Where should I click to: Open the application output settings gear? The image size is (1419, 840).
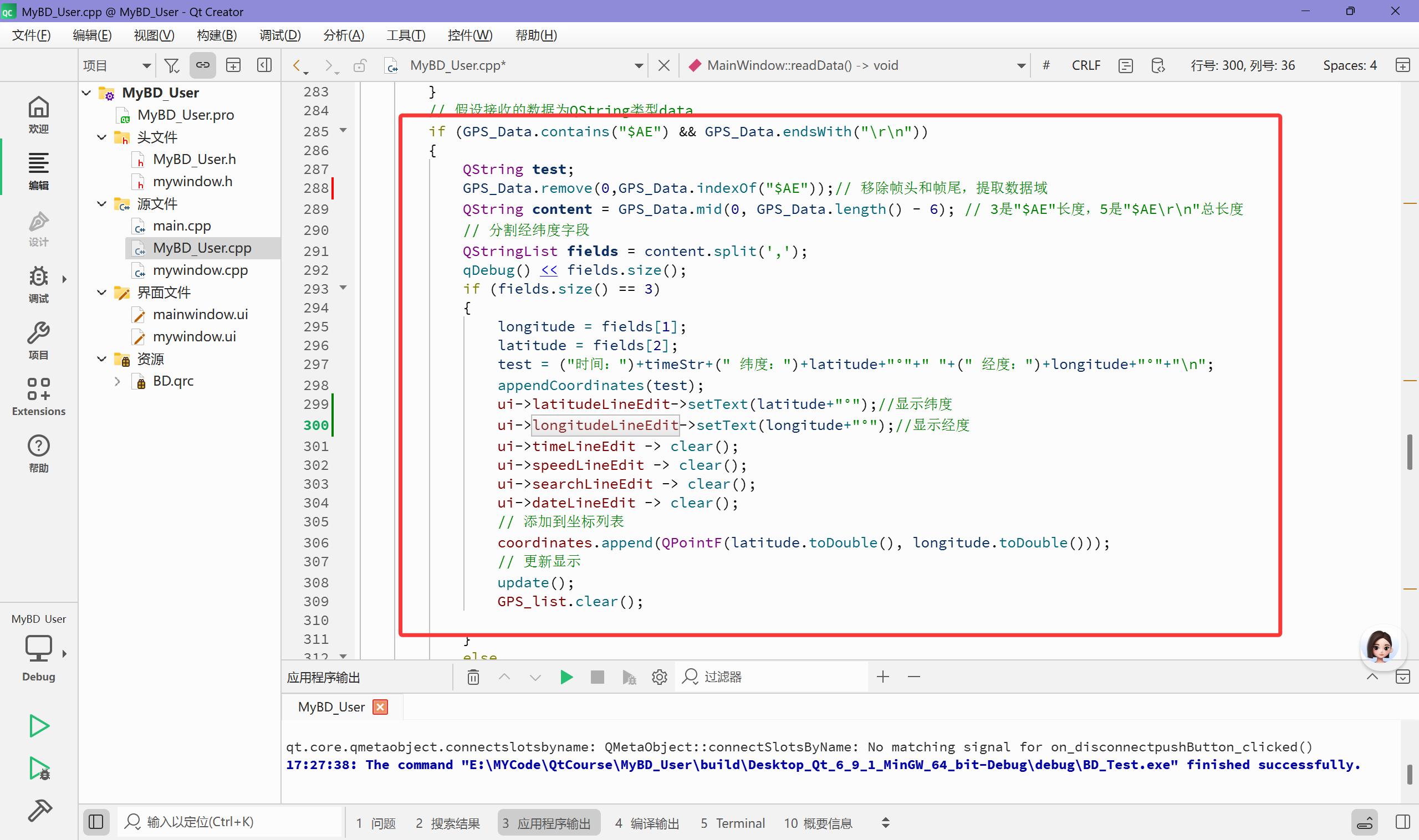659,677
